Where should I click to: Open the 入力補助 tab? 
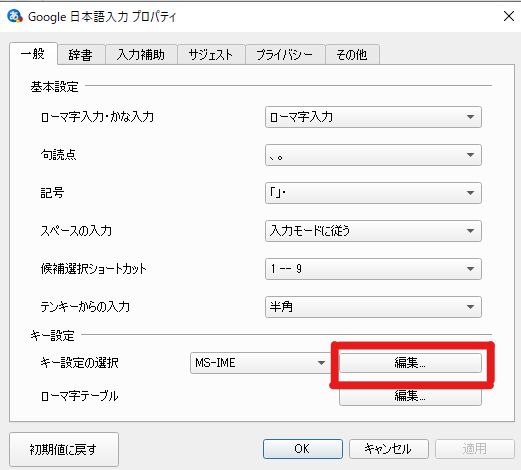[x=141, y=55]
